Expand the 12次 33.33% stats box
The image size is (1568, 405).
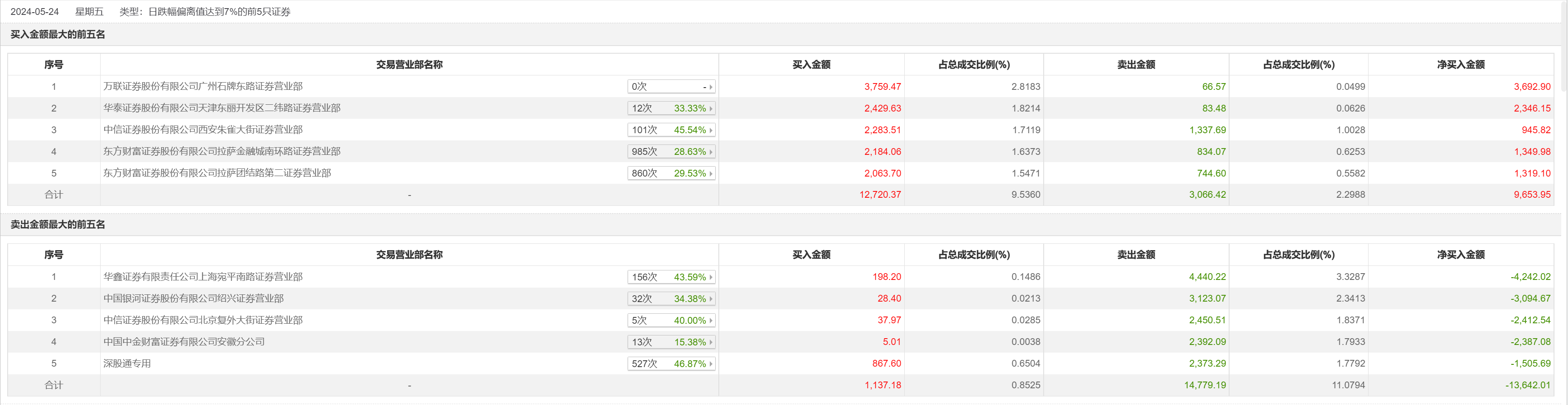tap(671, 108)
